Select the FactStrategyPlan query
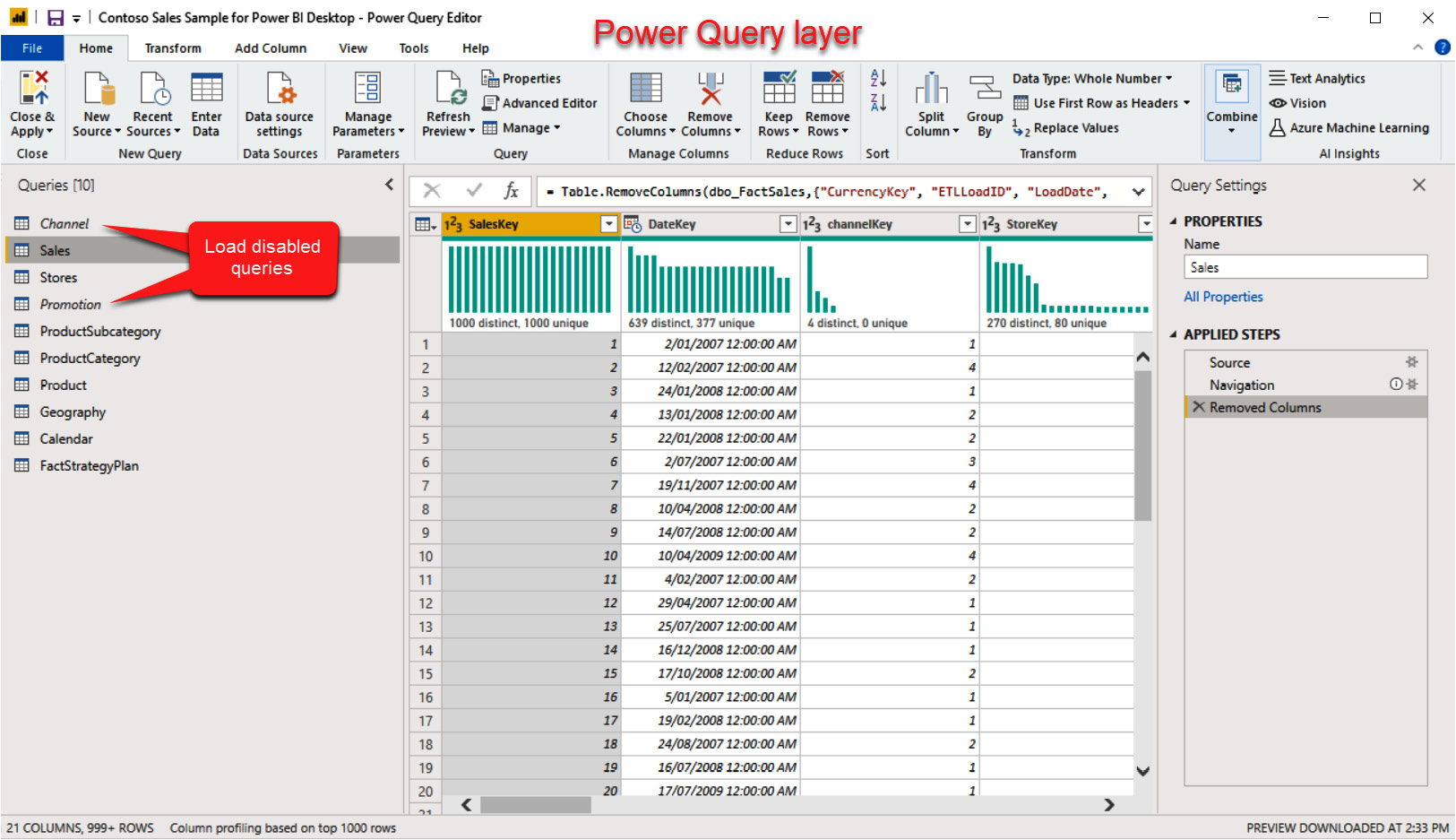This screenshot has width=1456, height=840. tap(90, 466)
